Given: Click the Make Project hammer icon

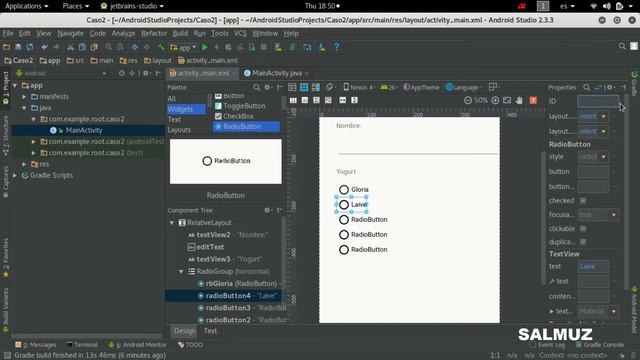Looking at the screenshot, I should [x=161, y=47].
